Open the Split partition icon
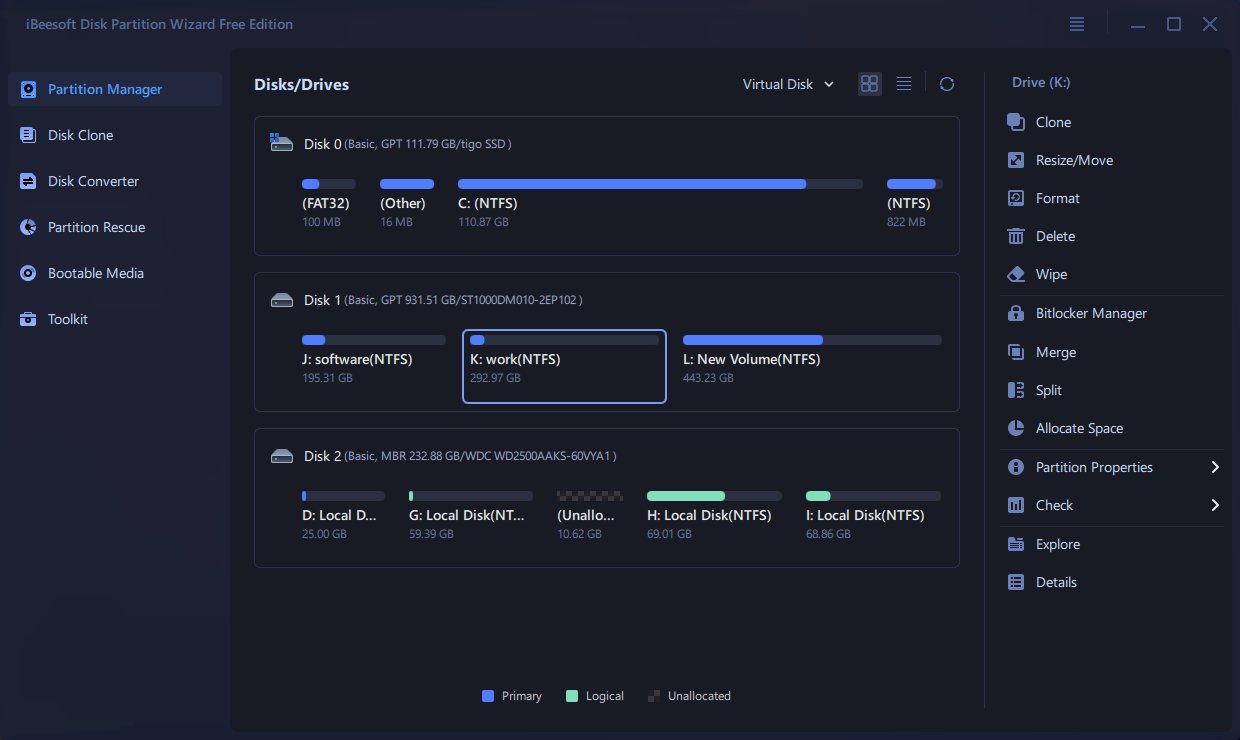The height and width of the screenshot is (740, 1240). [1015, 390]
